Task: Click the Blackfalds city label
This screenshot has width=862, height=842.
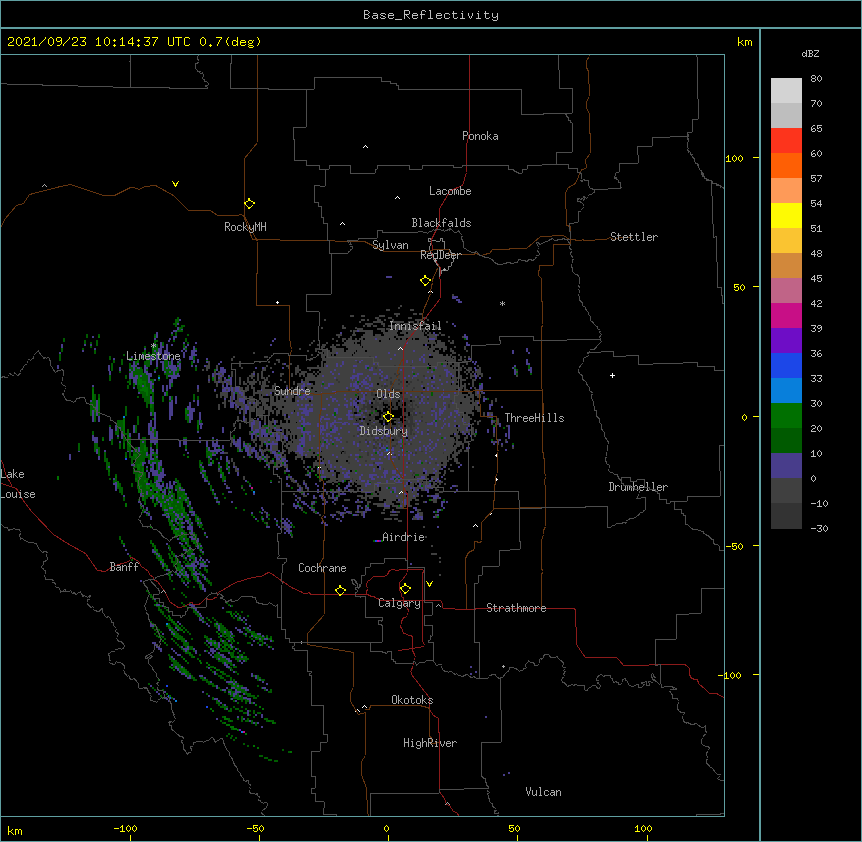Action: (x=441, y=223)
